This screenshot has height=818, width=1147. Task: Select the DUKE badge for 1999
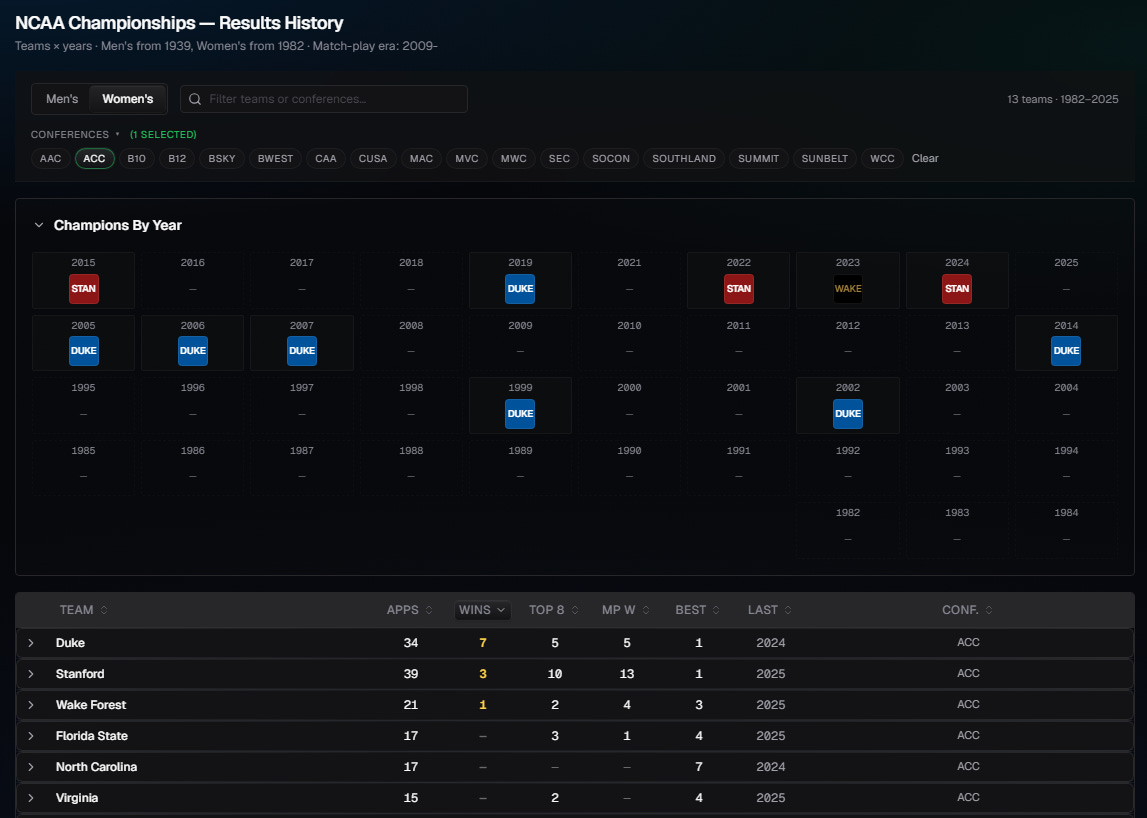point(520,413)
